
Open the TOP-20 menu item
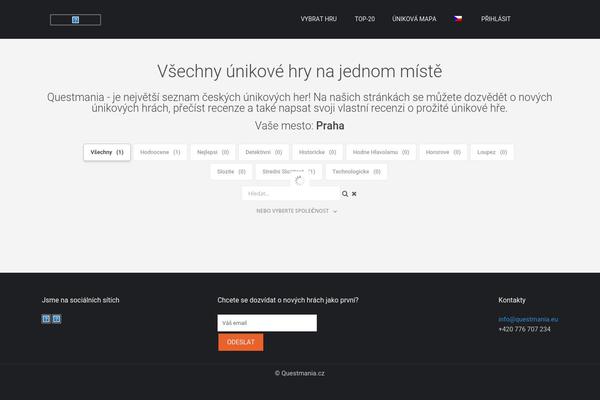[364, 19]
